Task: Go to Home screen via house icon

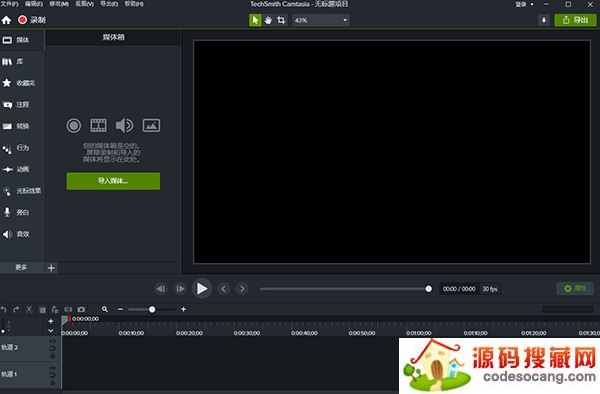Action: [6, 20]
